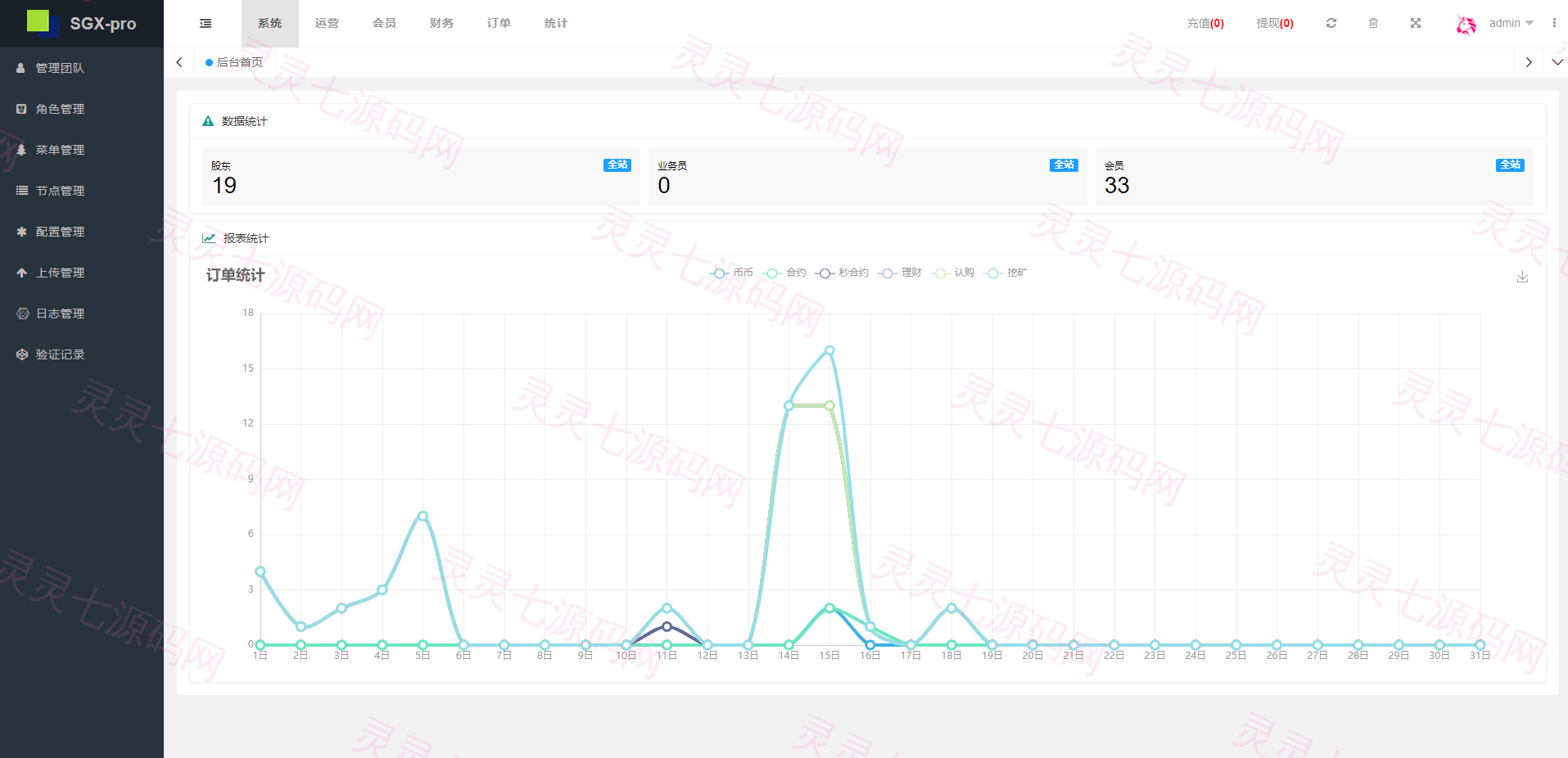
Task: Click the SGX-pro logo square
Action: pos(43,23)
